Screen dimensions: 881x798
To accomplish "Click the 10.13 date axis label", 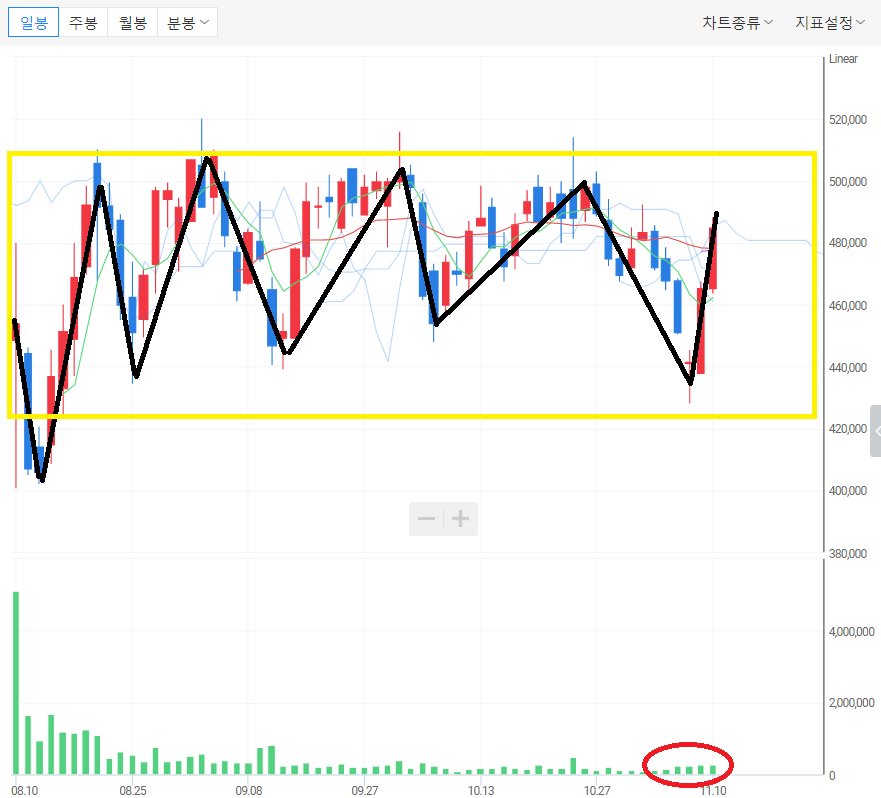I will [x=481, y=790].
